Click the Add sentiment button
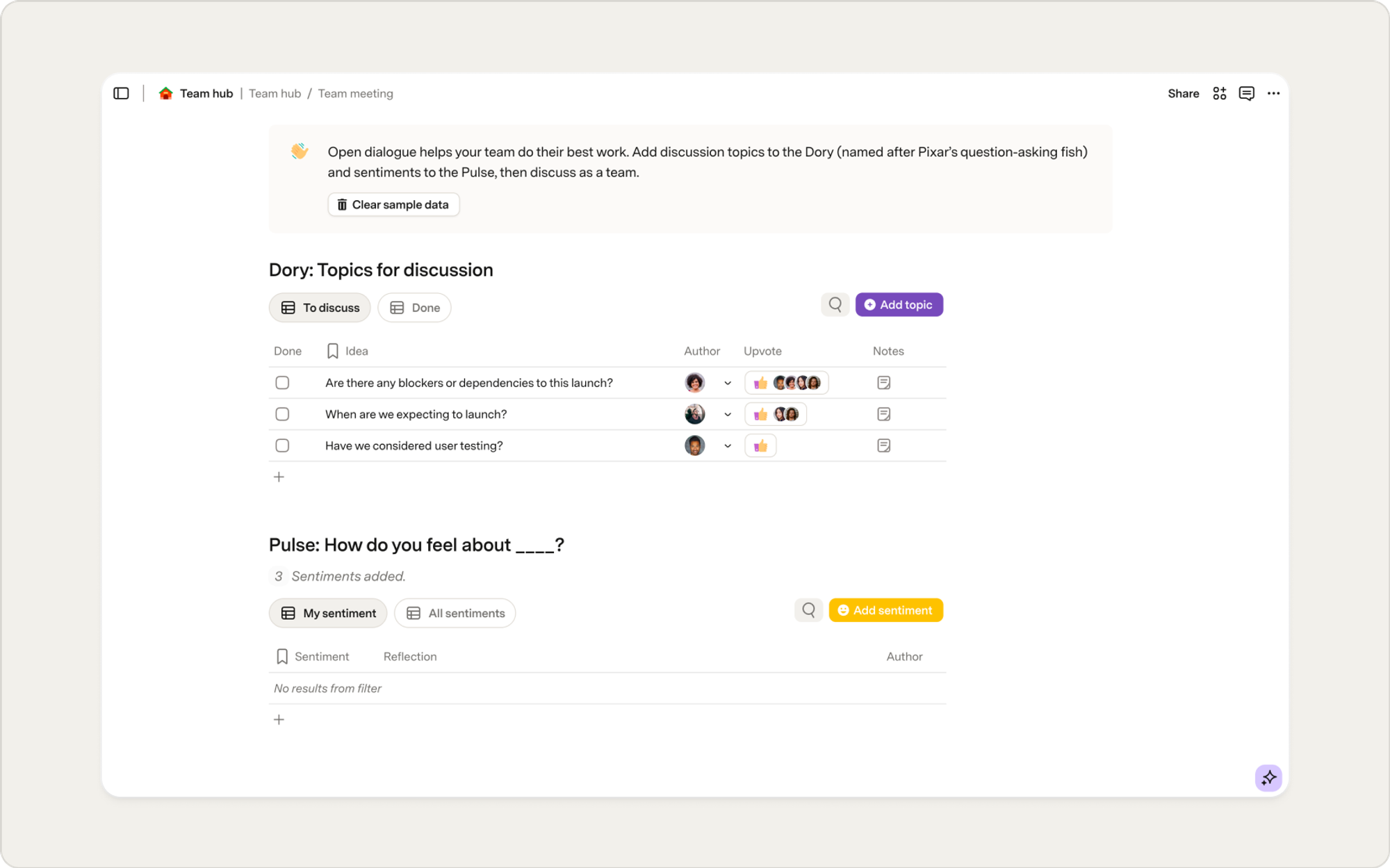 click(885, 610)
